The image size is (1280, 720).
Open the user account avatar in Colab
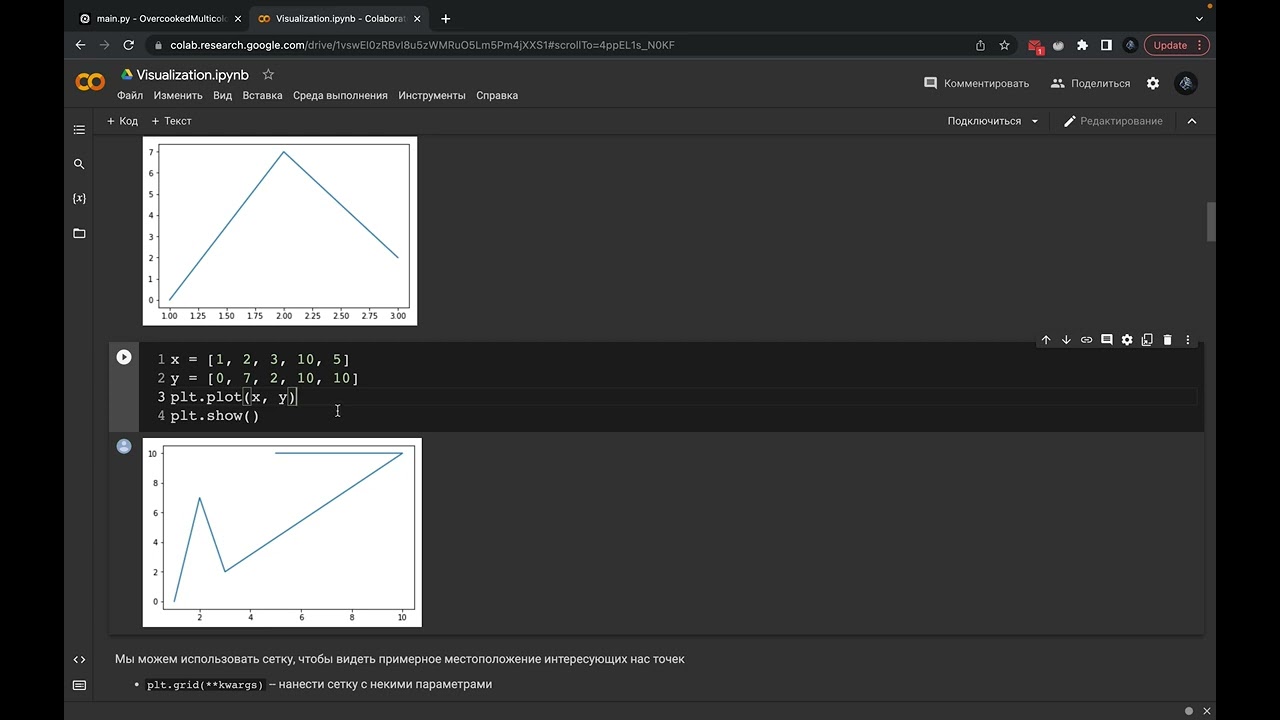click(1186, 83)
